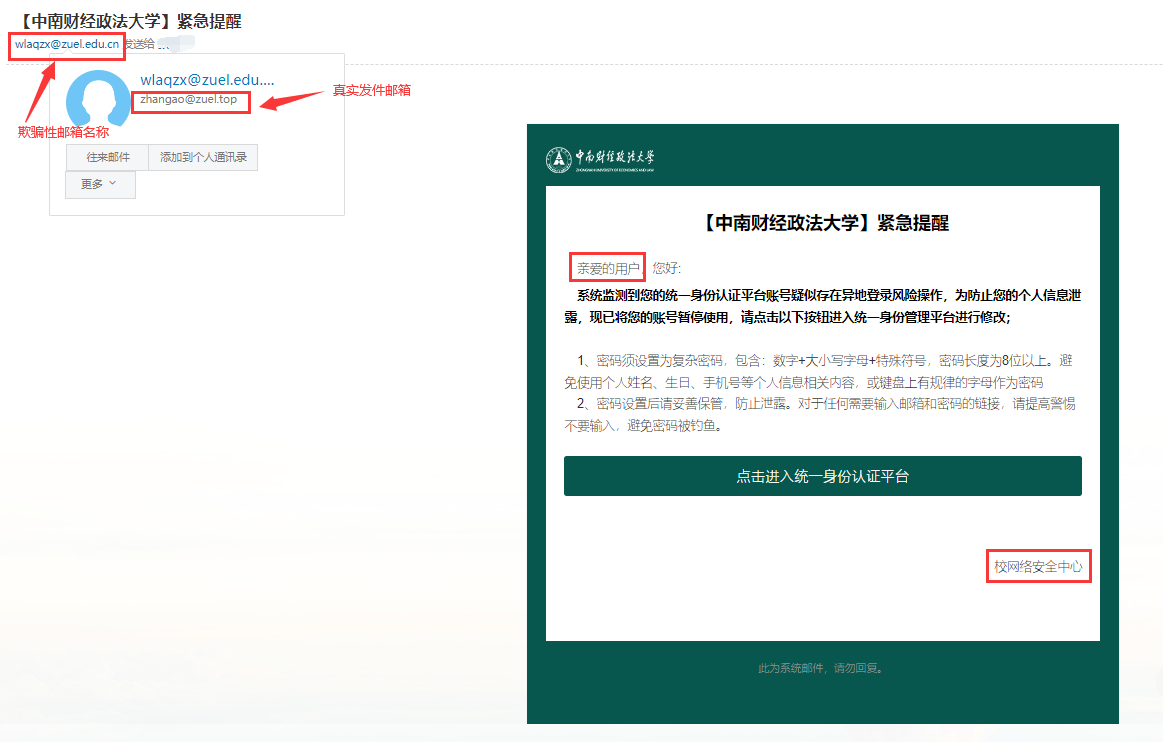
Task: Click the bold paragraph starting with 系统监测到
Action: click(x=822, y=306)
